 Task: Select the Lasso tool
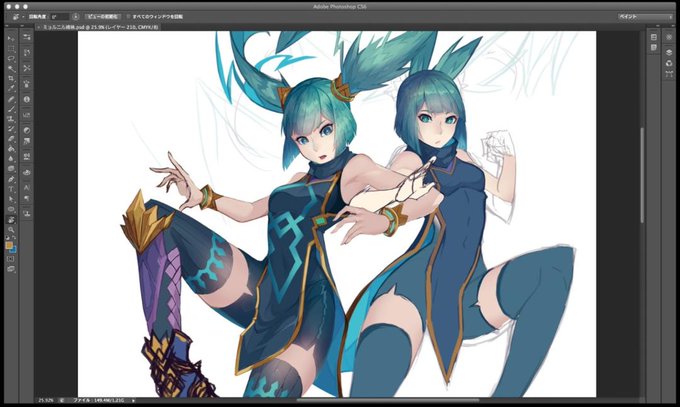pos(11,59)
